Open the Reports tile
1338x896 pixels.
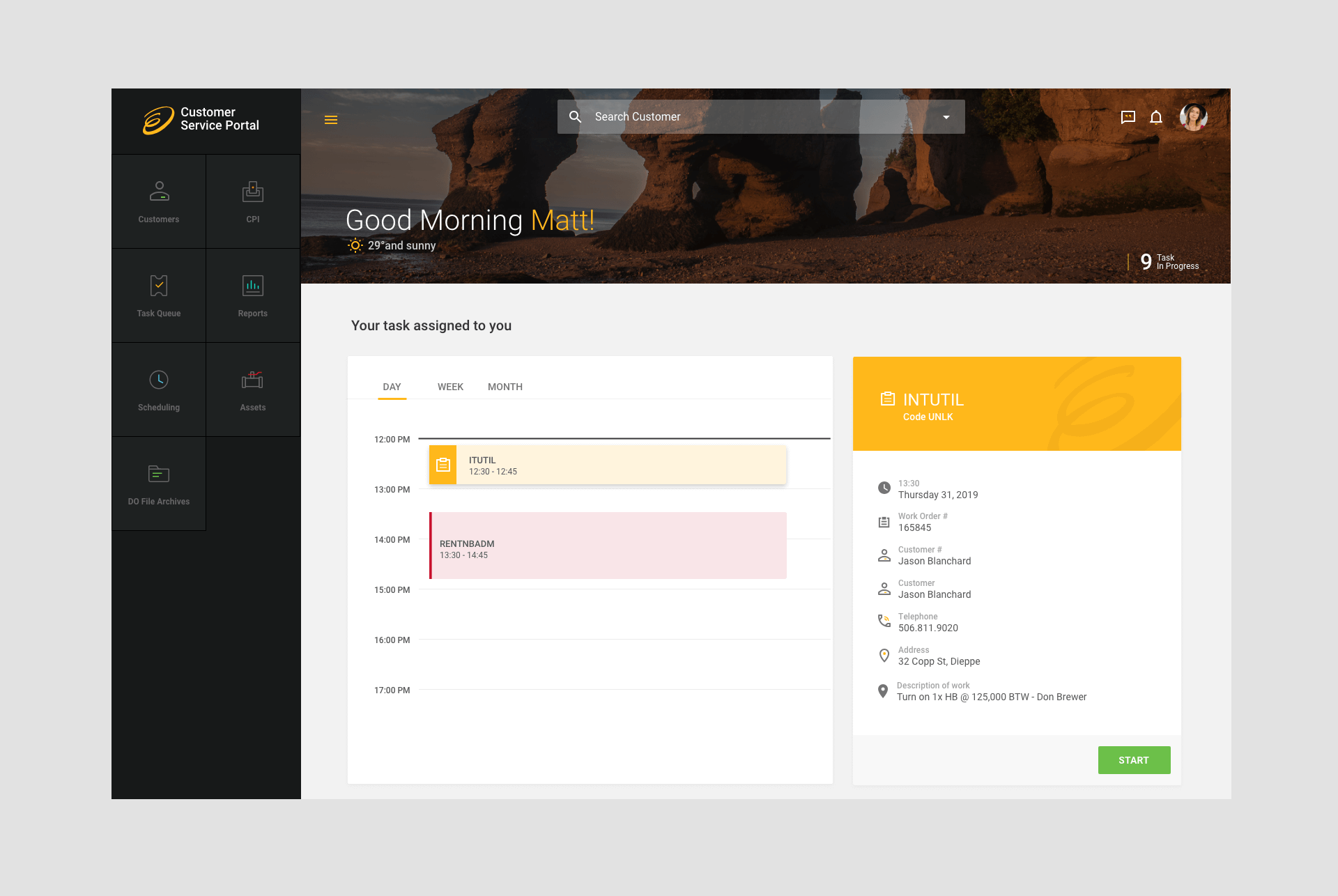[253, 295]
